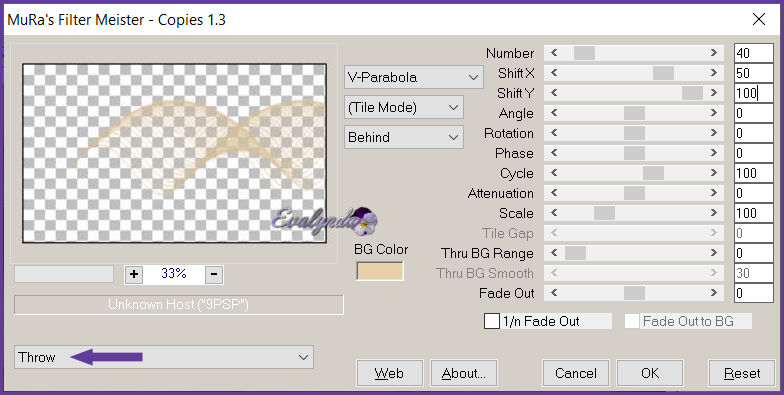Click the Shift Y value input field
The image size is (784, 395).
click(754, 93)
